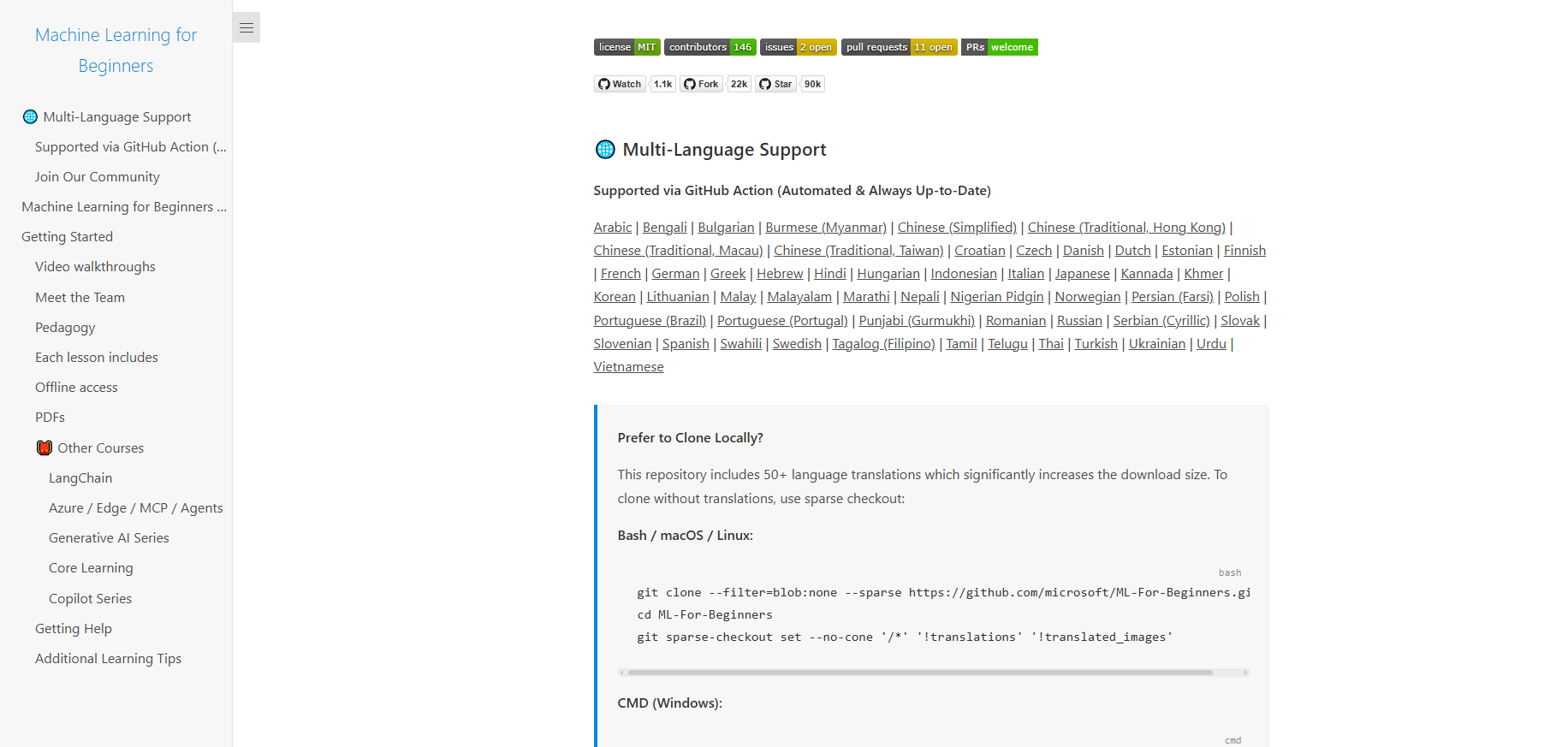Open the Chinese (Simplified) translation link
The width and height of the screenshot is (1568, 747).
[x=957, y=228]
